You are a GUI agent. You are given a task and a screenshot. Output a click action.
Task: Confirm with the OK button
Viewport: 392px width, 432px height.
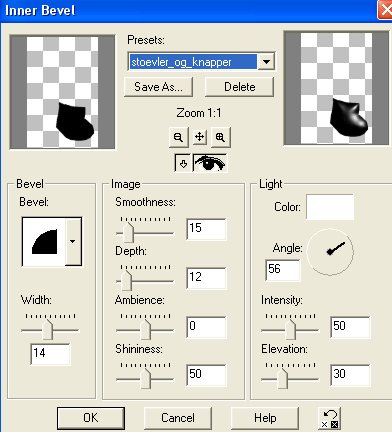tap(91, 418)
